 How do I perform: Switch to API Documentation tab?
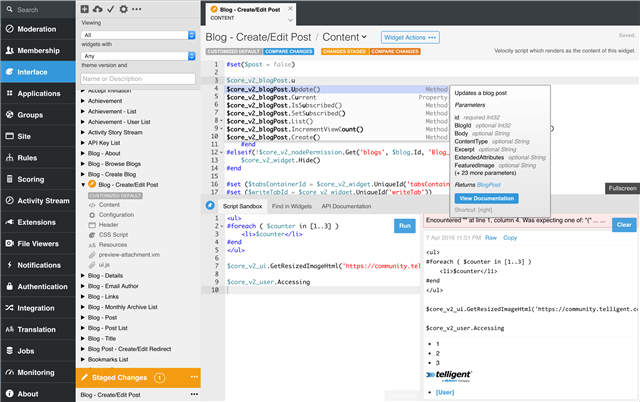346,206
